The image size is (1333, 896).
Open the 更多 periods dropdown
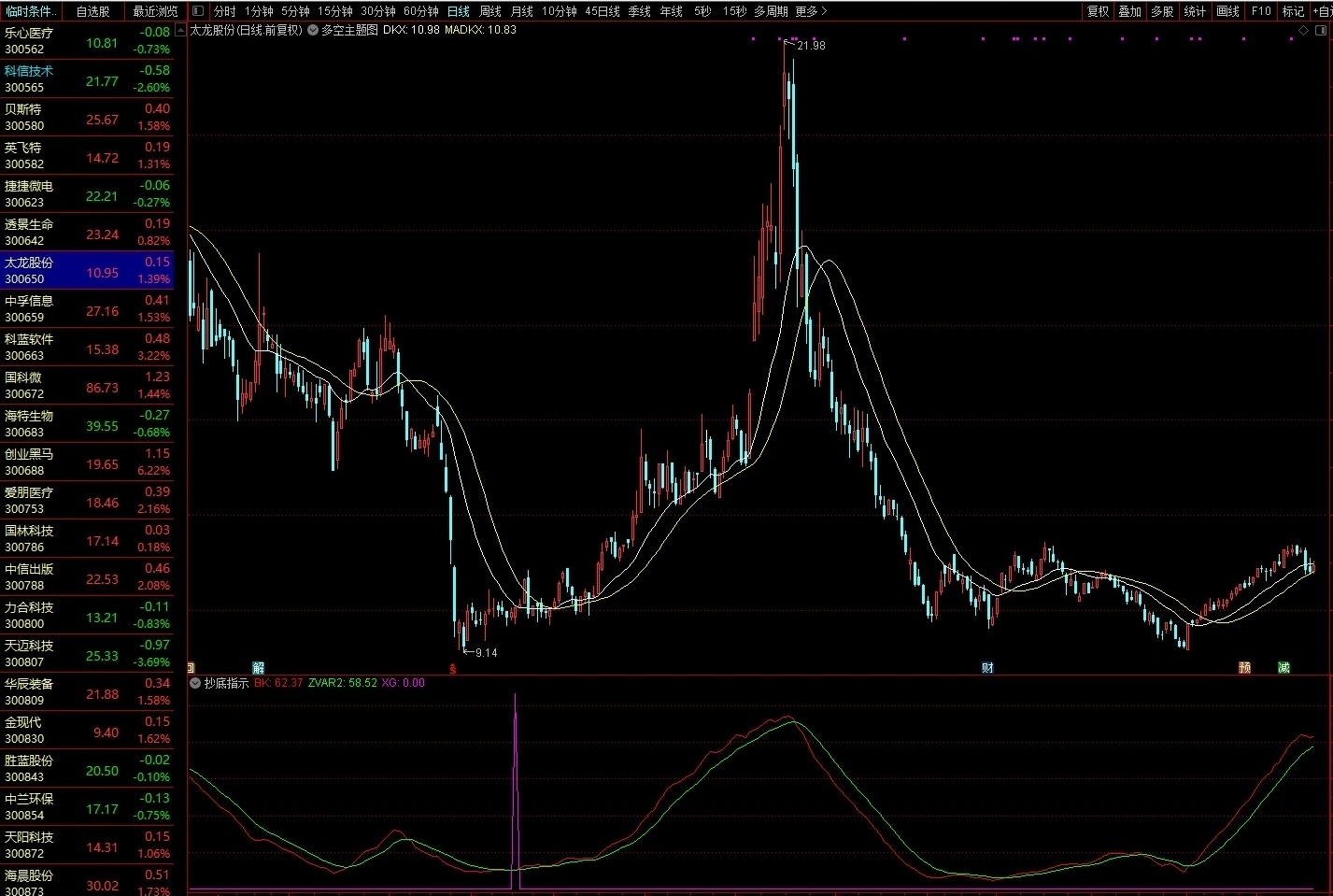tap(811, 11)
